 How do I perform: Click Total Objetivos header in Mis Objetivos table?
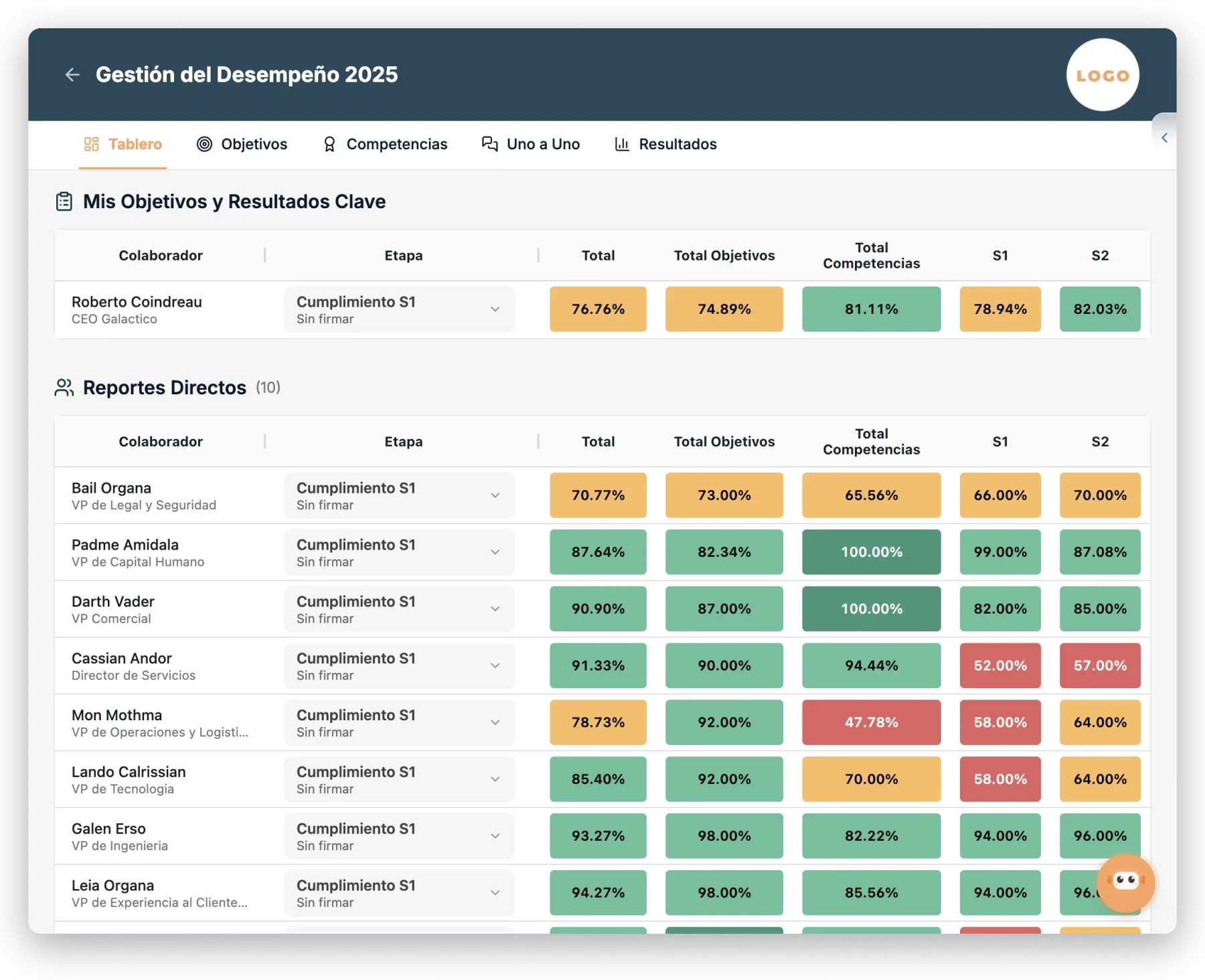(724, 256)
